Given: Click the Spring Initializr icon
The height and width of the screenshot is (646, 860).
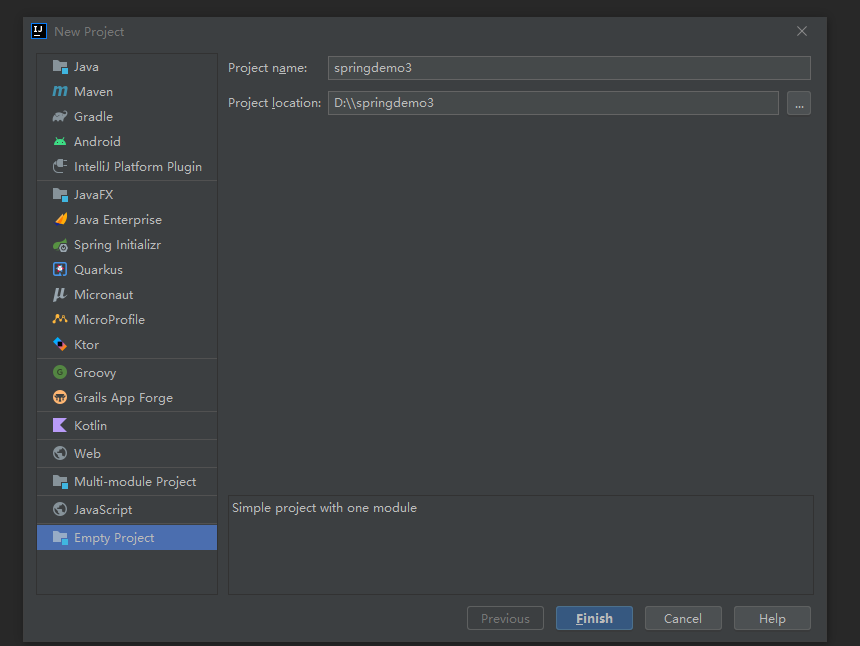Looking at the screenshot, I should [60, 245].
